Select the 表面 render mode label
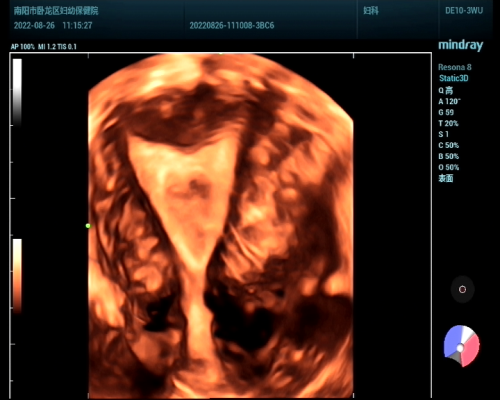The image size is (500, 400). tap(446, 178)
